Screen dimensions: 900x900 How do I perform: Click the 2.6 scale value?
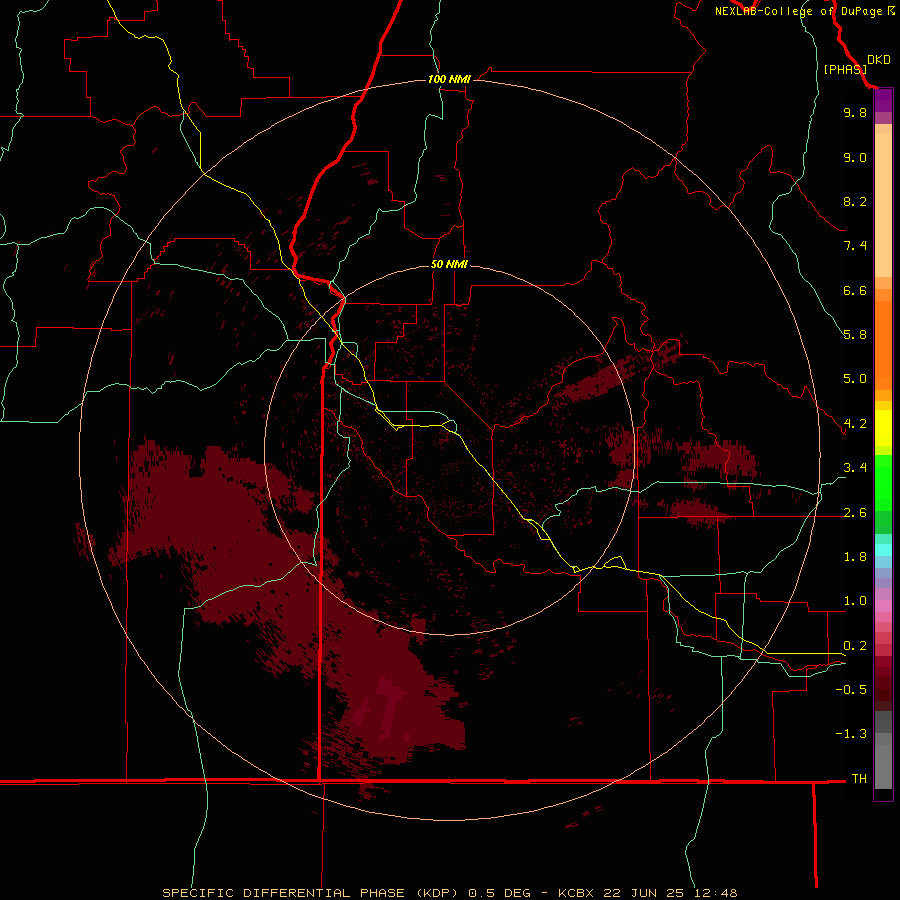(x=855, y=513)
